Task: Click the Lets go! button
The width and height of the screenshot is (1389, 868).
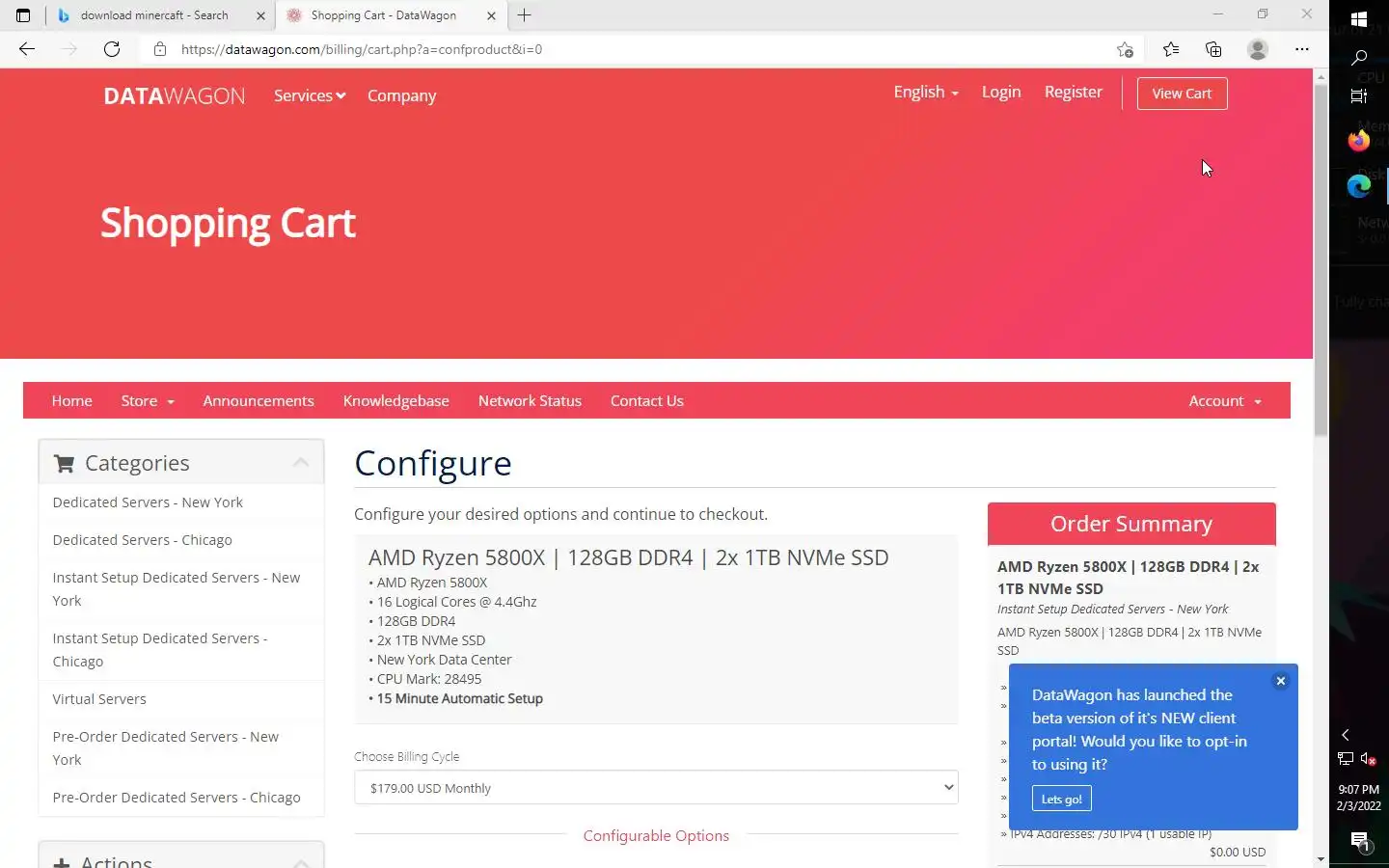Action: tap(1062, 799)
